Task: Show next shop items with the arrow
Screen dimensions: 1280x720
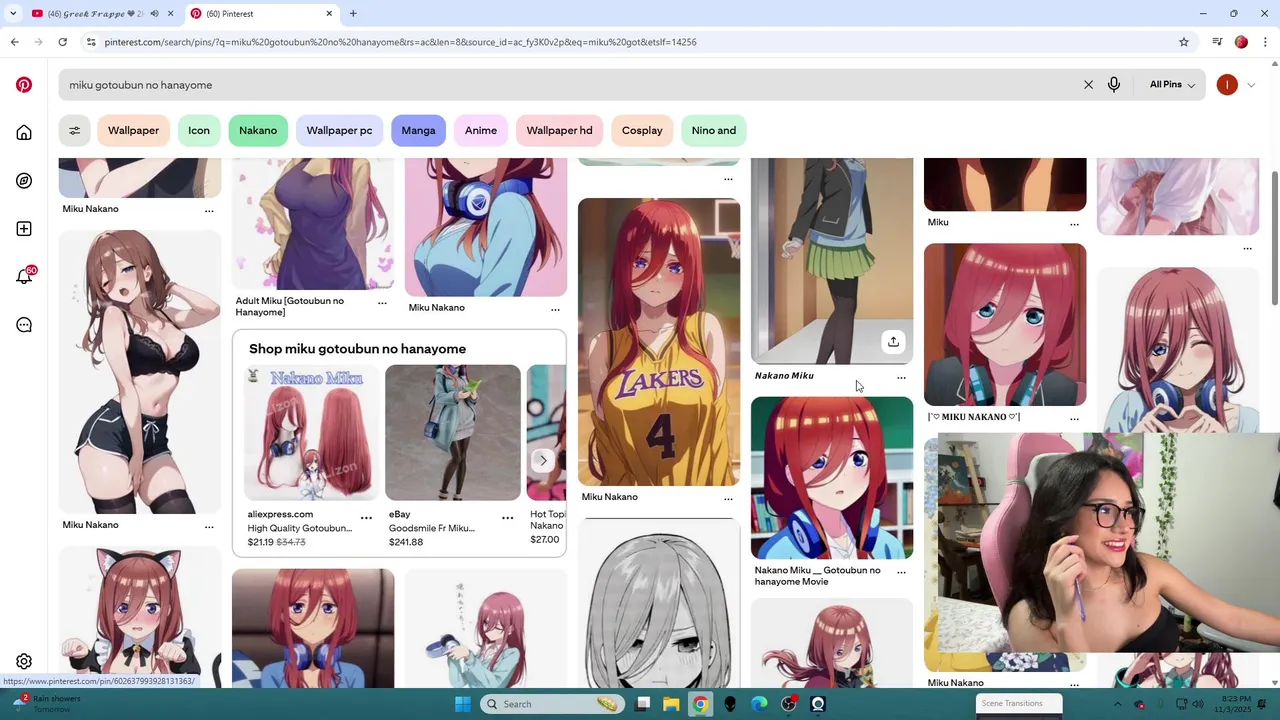Action: coord(542,461)
